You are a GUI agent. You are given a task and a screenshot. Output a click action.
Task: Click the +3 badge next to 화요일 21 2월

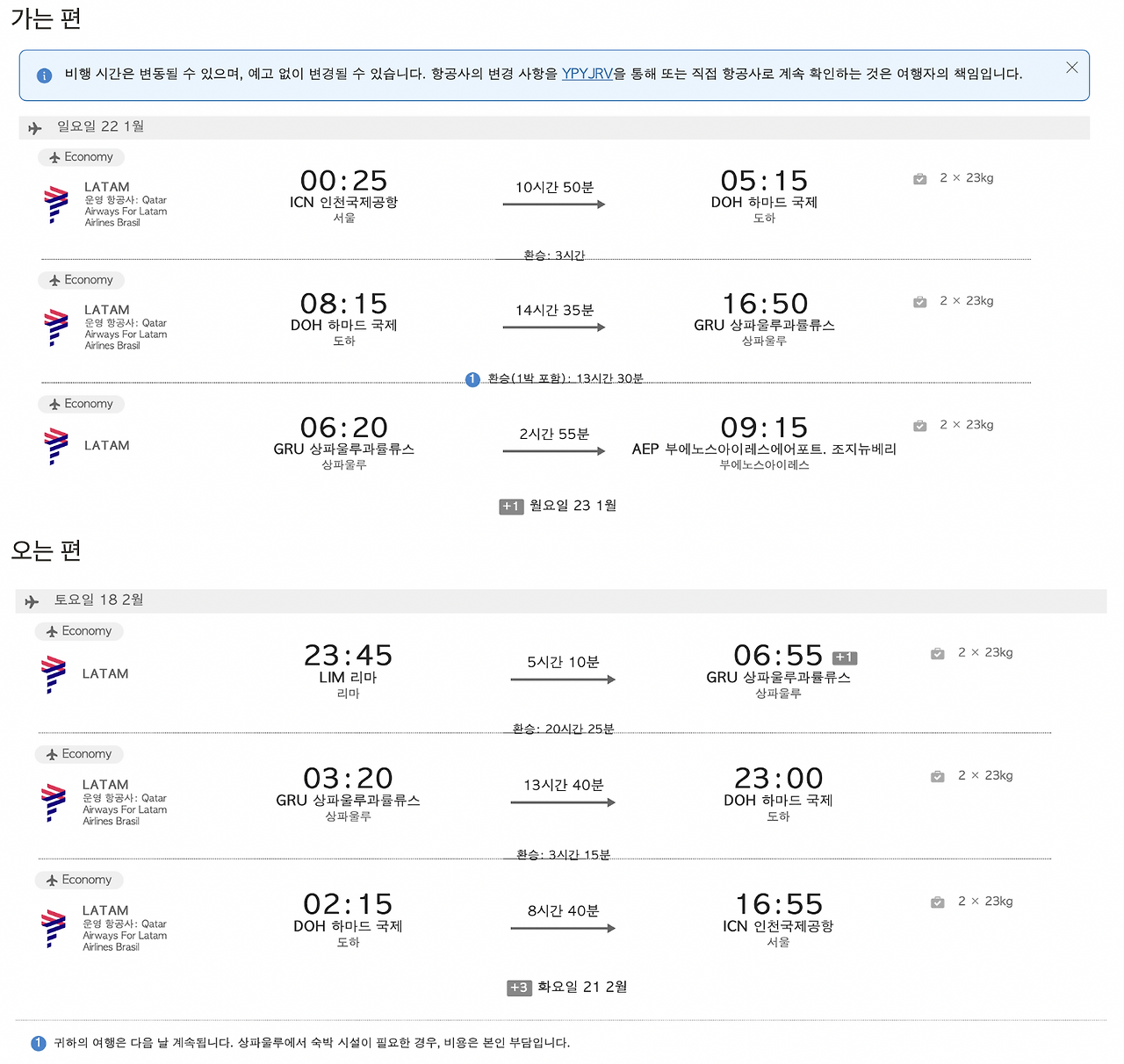[x=519, y=988]
